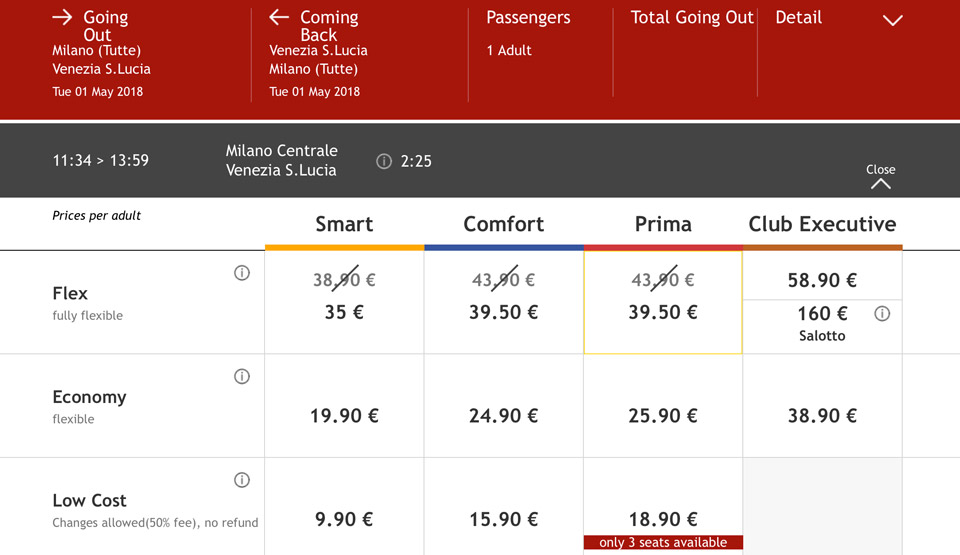Click the Going Out right arrow icon

coord(62,17)
